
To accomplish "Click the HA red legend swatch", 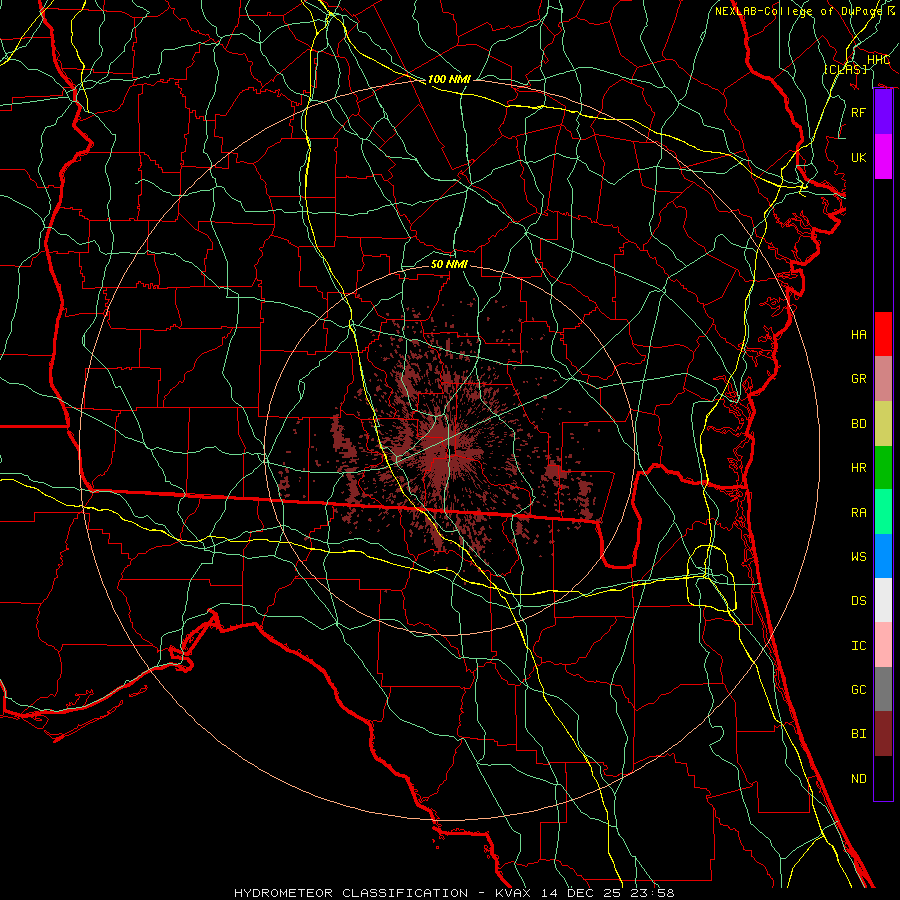I will tap(883, 334).
